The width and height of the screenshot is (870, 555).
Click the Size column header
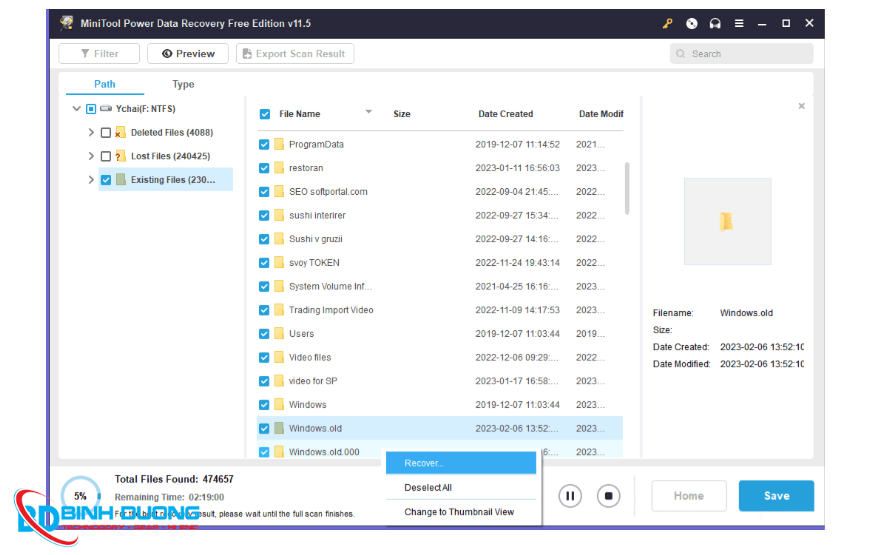pyautogui.click(x=402, y=114)
